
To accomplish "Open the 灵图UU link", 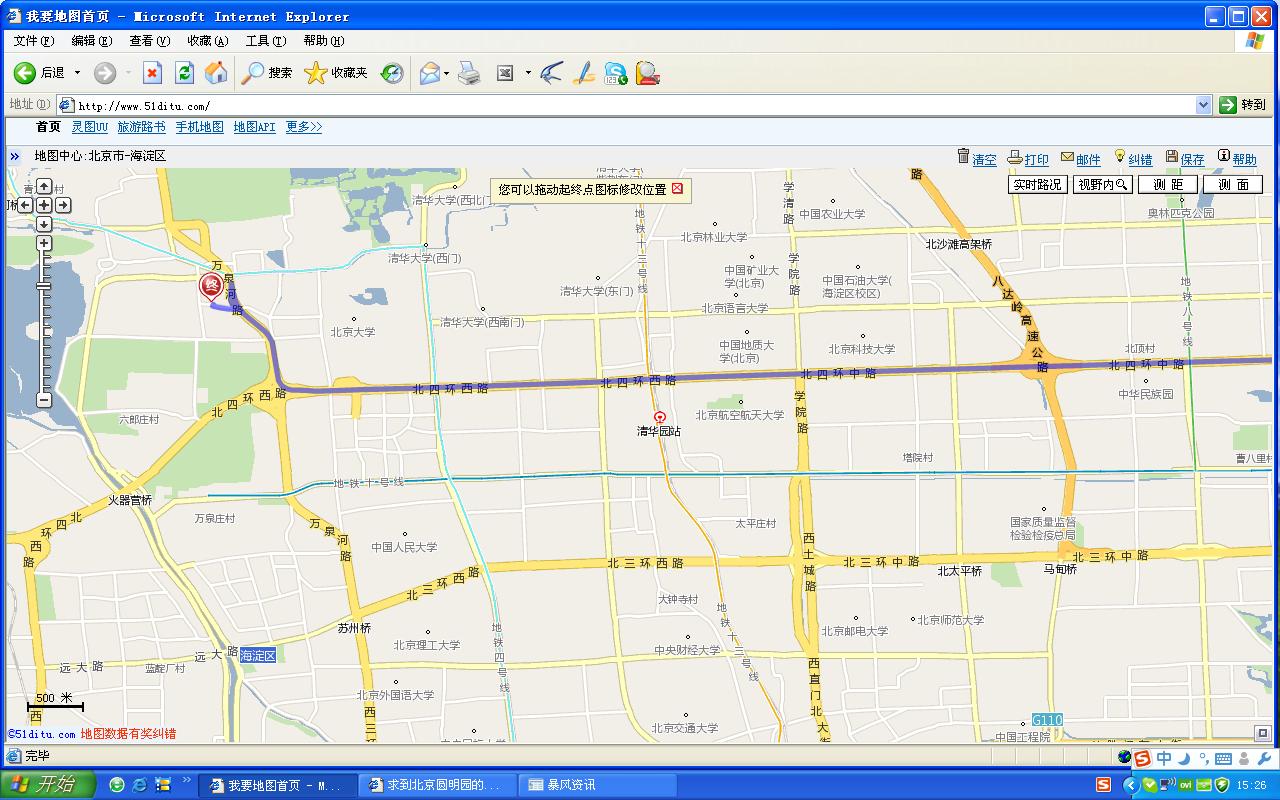I will click(89, 127).
